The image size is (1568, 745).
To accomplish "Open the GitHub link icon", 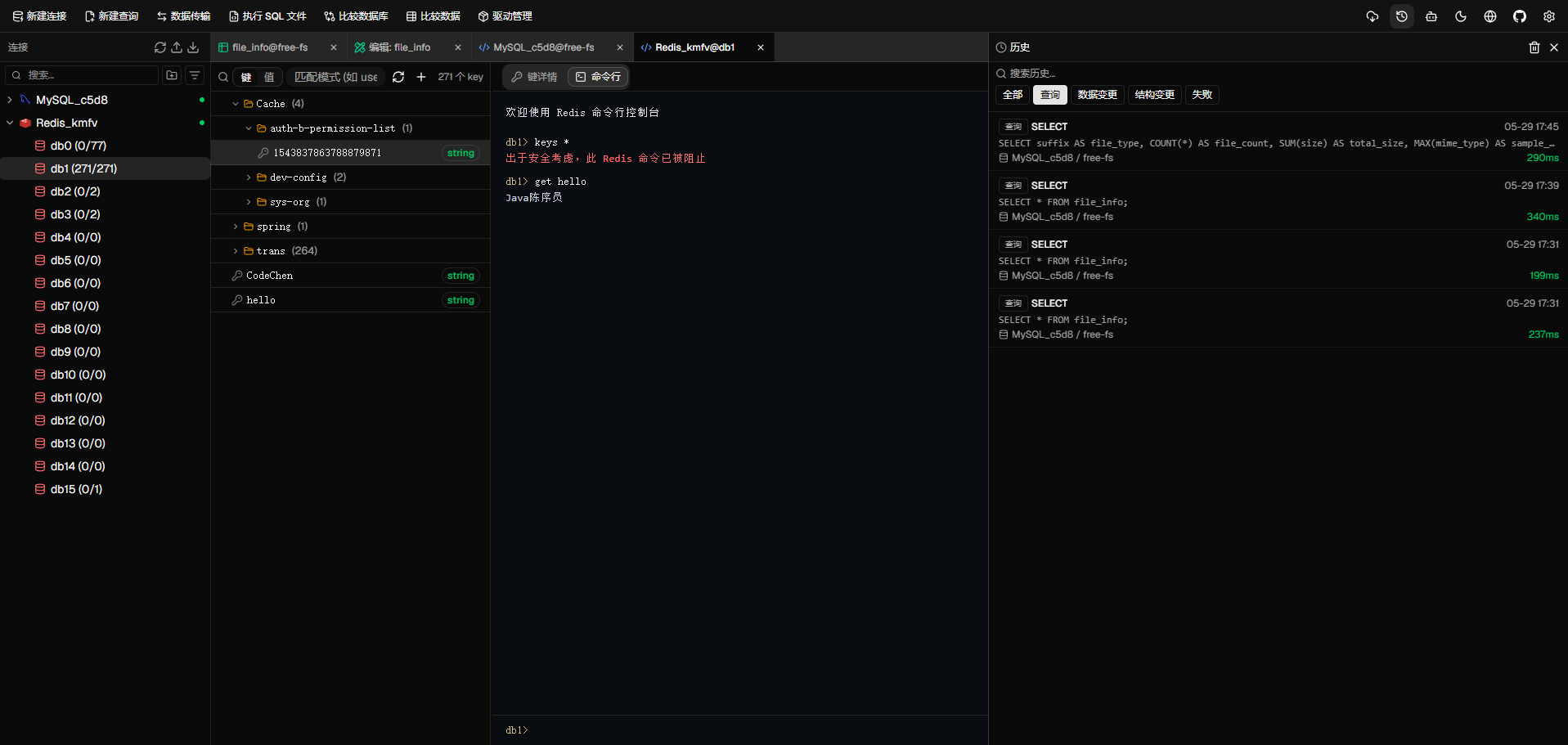I will [1520, 16].
